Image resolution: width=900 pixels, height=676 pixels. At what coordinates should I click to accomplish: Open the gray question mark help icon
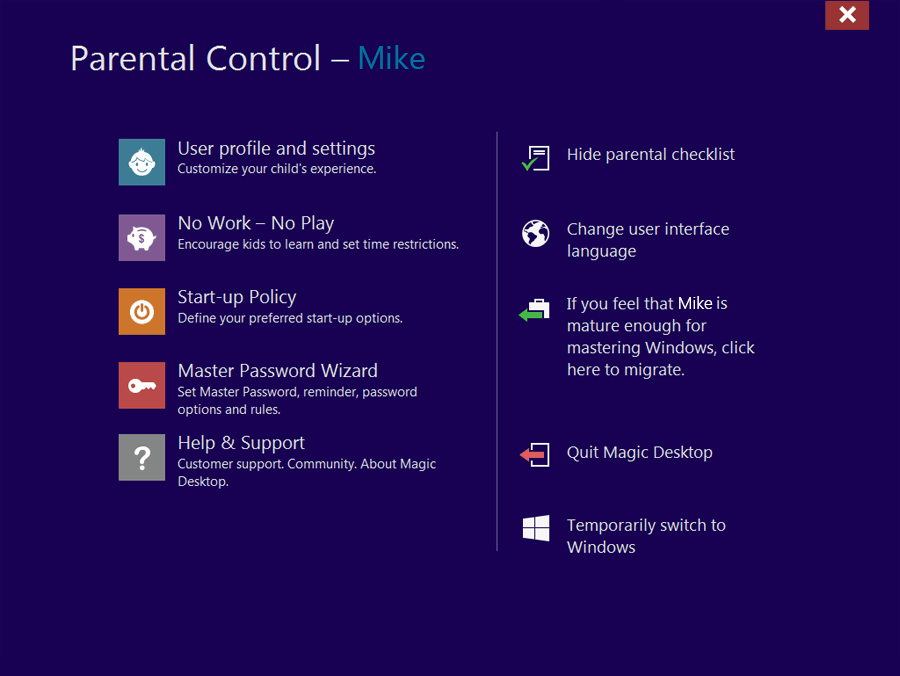pyautogui.click(x=142, y=457)
